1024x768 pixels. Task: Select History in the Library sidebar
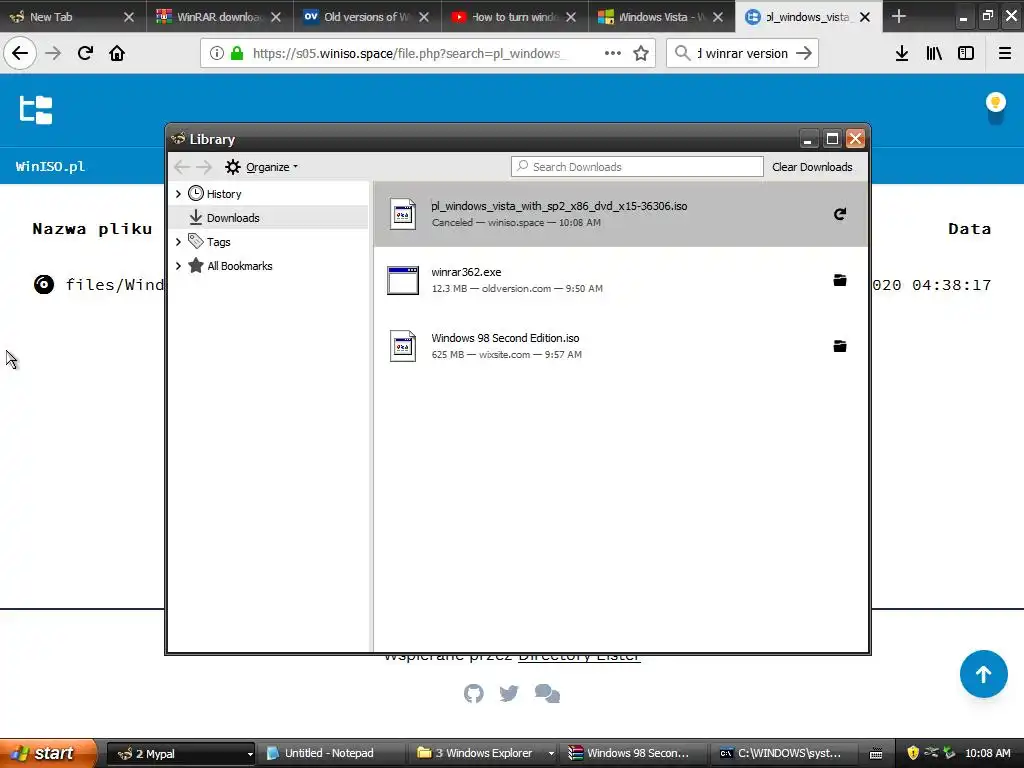(224, 194)
